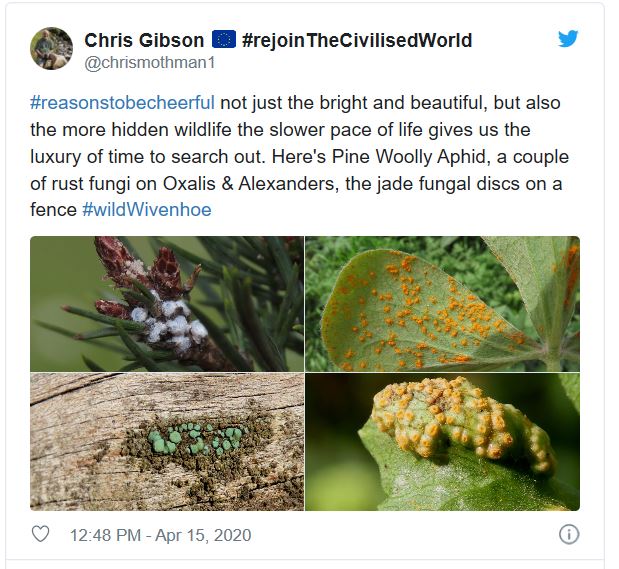
Task: Open the @chrismothman1 handle
Action: pyautogui.click(x=150, y=63)
